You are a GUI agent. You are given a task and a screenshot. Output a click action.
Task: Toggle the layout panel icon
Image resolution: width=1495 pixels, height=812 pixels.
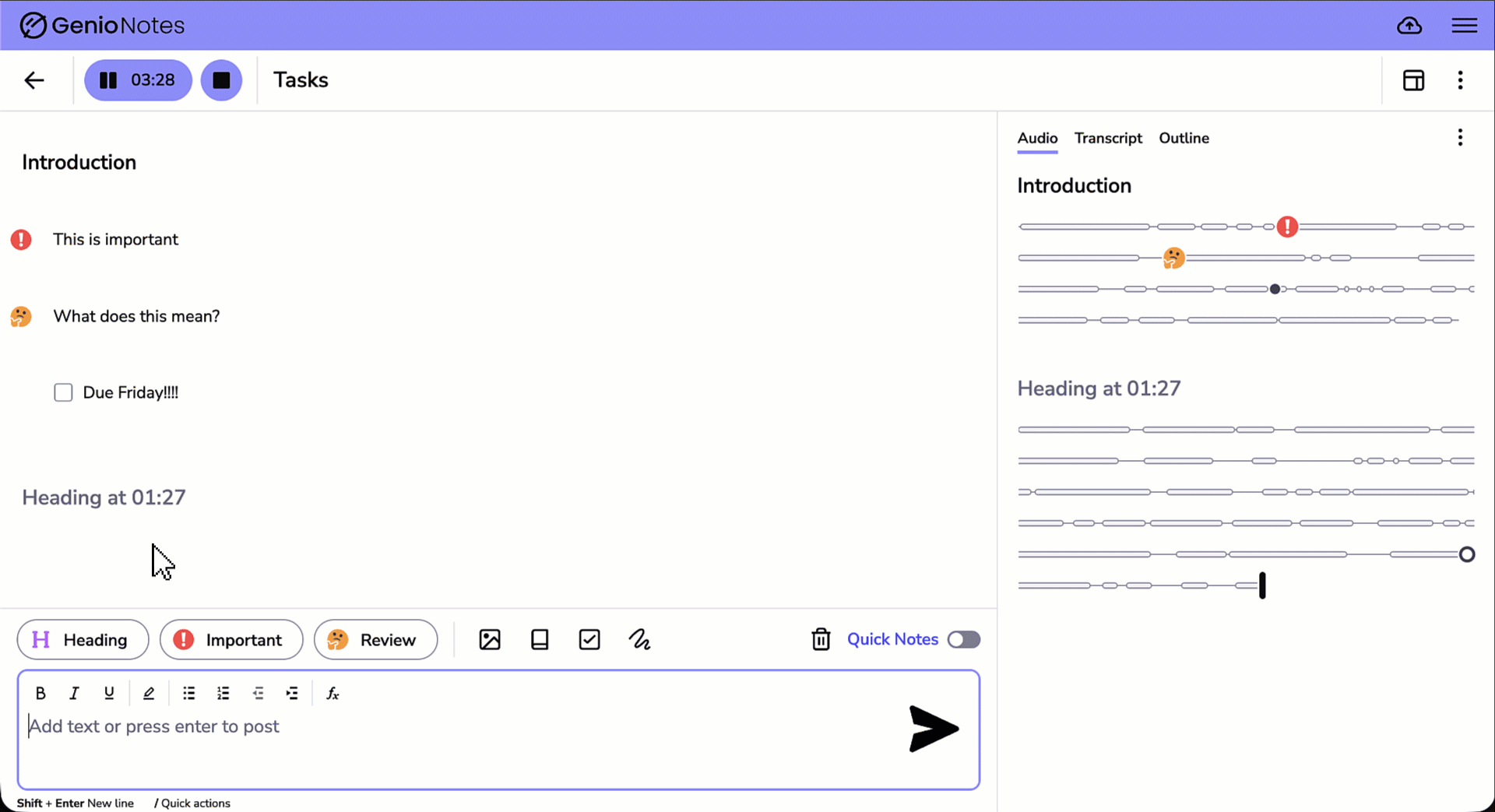pyautogui.click(x=1413, y=80)
